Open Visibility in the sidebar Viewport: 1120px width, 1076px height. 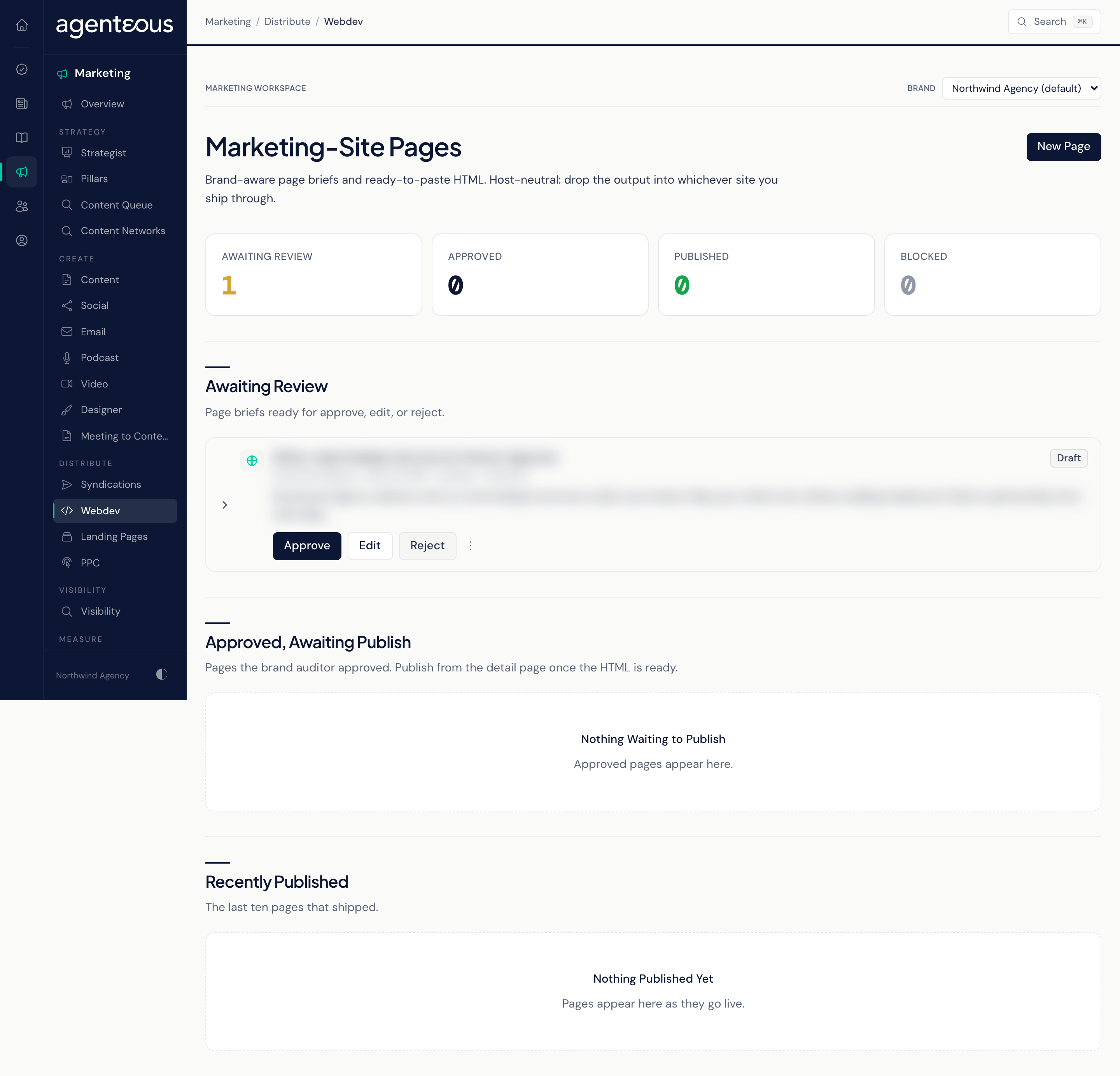(115, 611)
